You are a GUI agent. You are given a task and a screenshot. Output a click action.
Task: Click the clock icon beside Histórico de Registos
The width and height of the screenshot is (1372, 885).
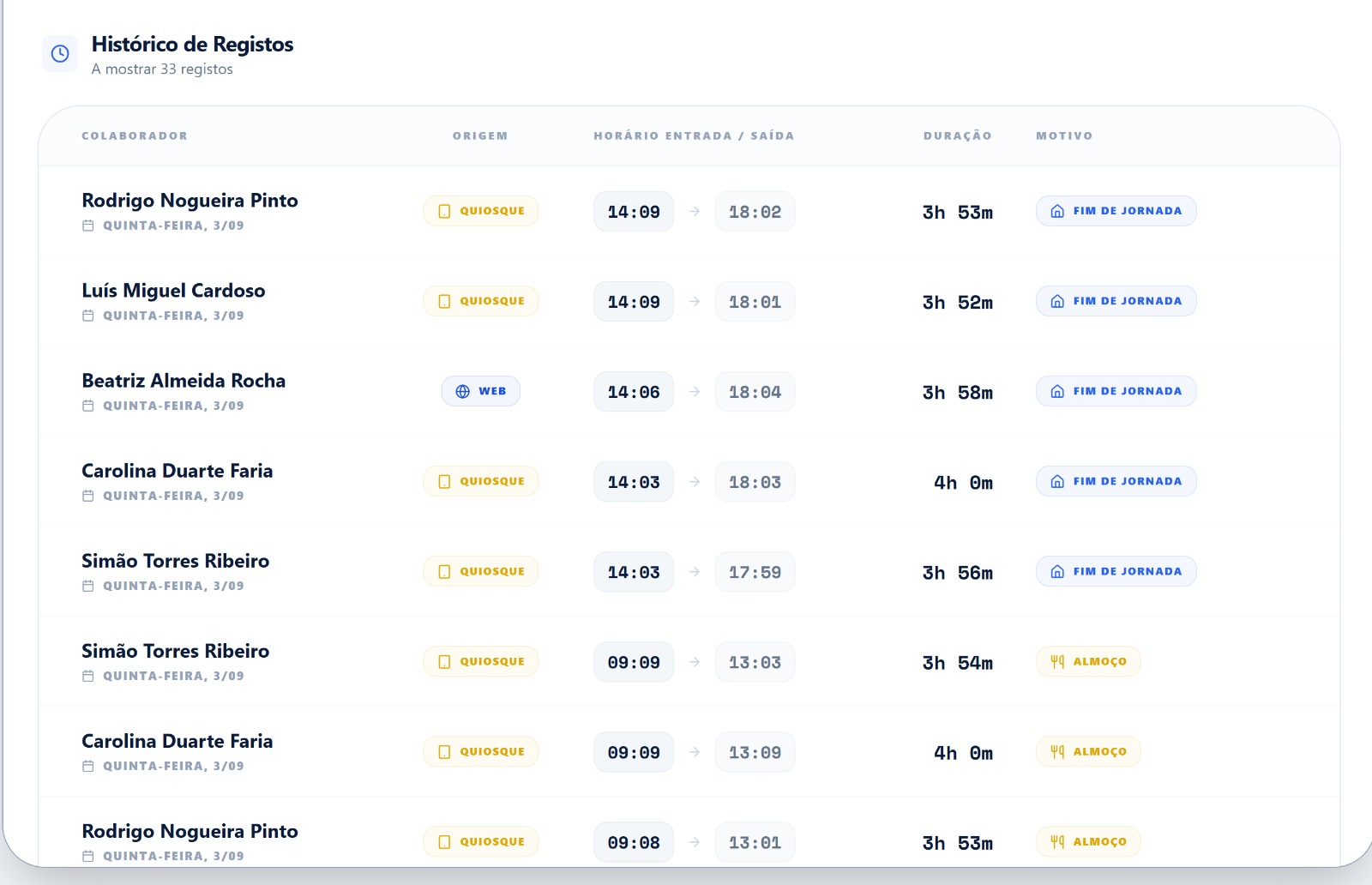coord(60,54)
